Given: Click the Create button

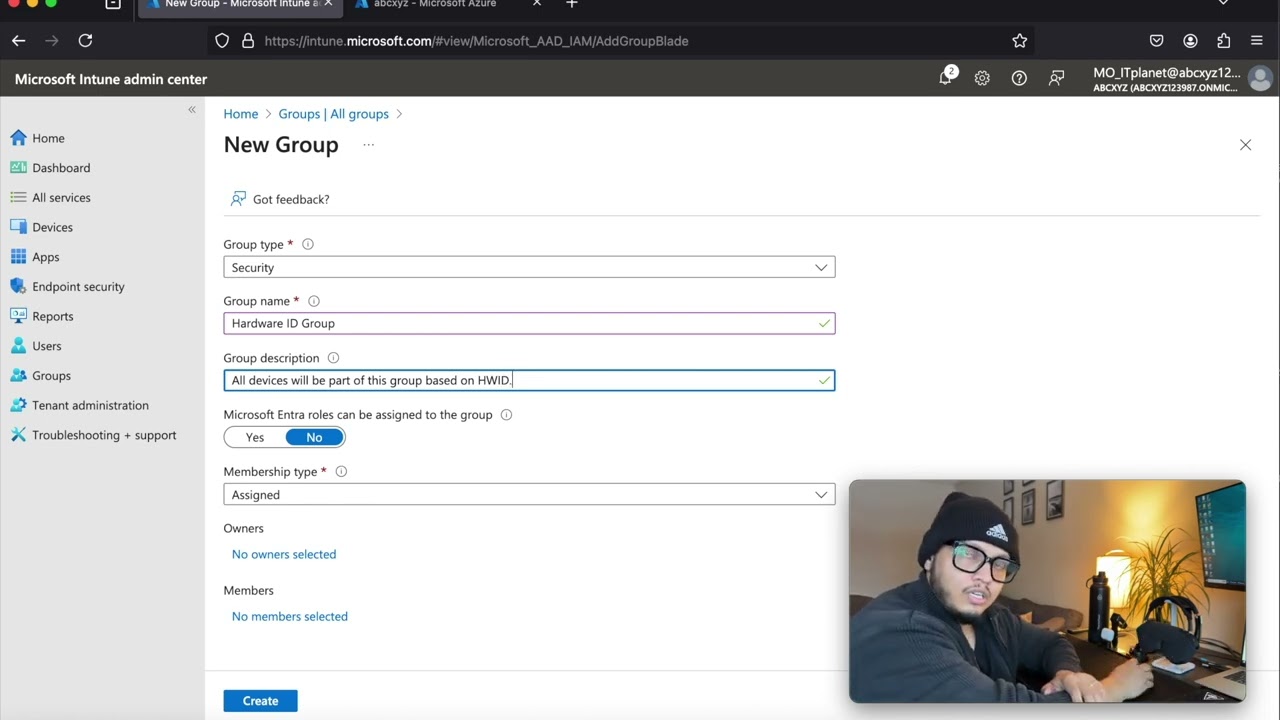Looking at the screenshot, I should [x=260, y=701].
